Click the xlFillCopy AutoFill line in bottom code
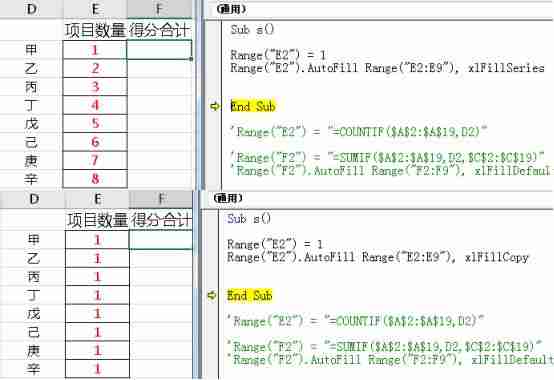 click(378, 257)
